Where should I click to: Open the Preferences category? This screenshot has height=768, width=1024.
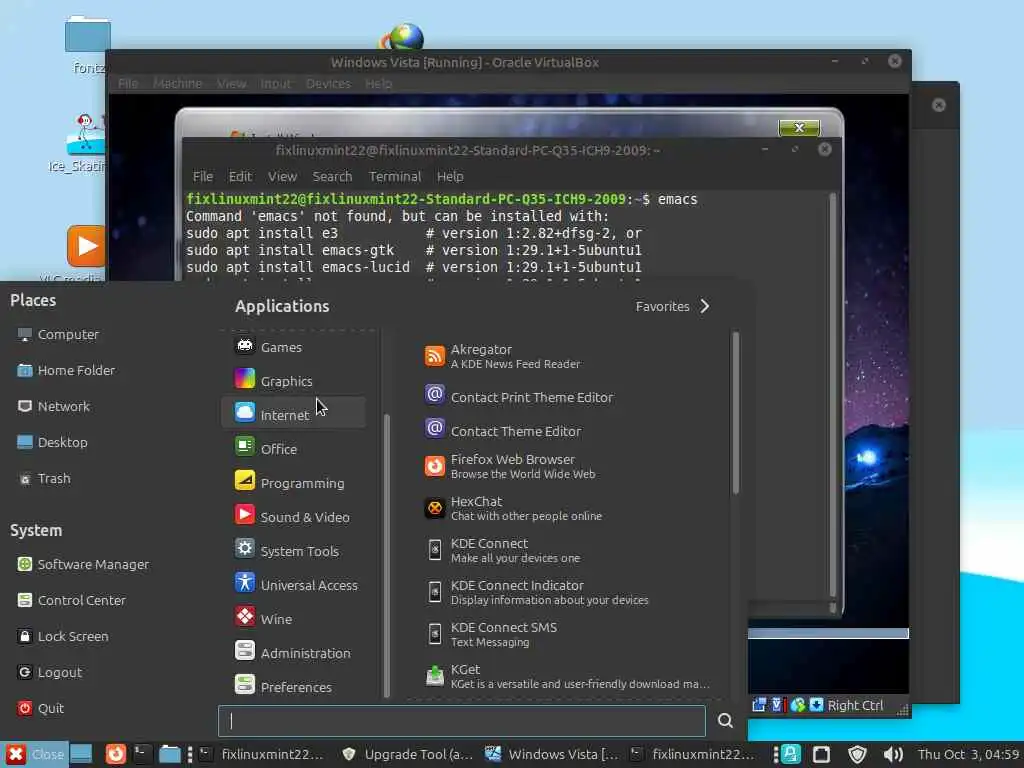293,686
